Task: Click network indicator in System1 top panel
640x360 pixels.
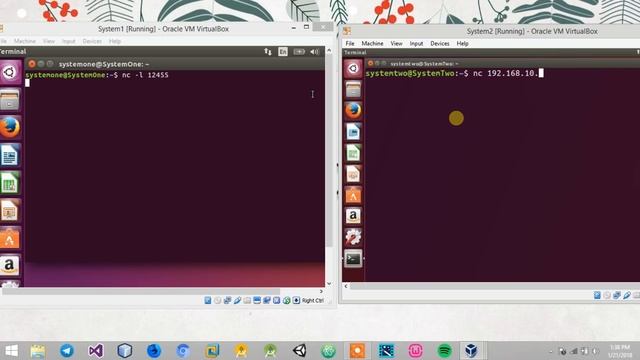Action: (268, 52)
